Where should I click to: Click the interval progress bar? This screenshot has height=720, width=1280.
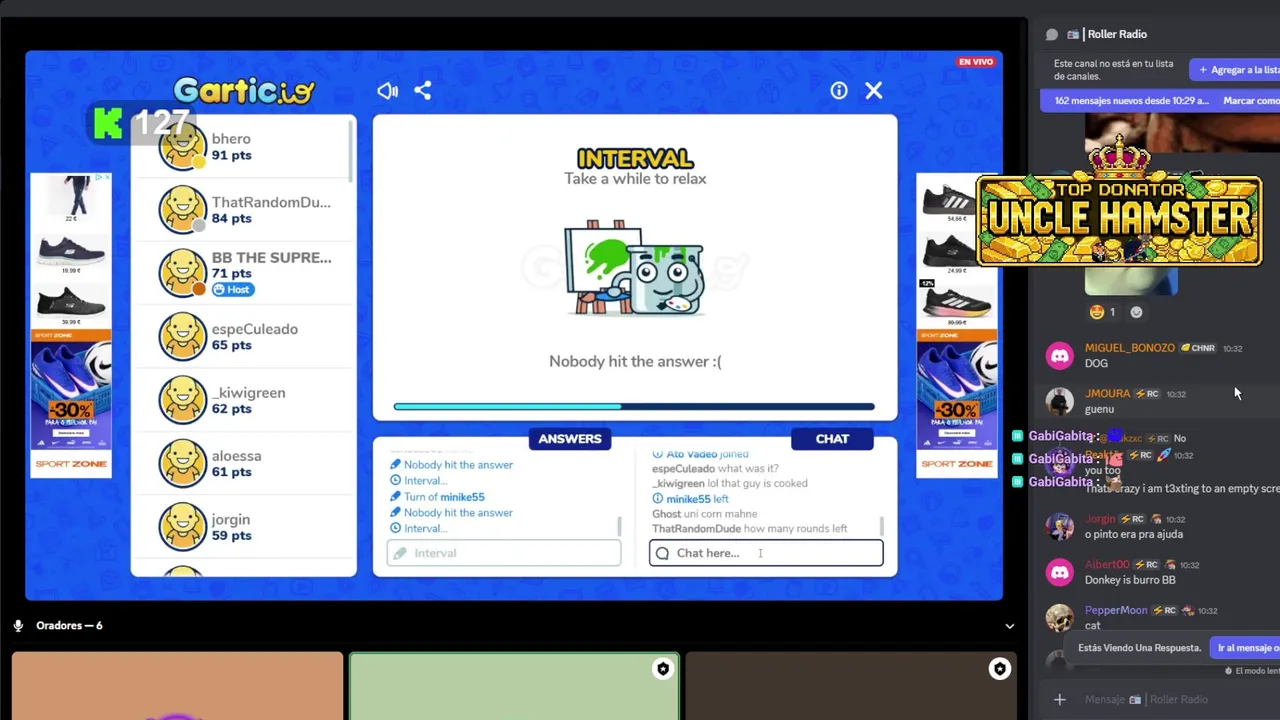click(634, 407)
